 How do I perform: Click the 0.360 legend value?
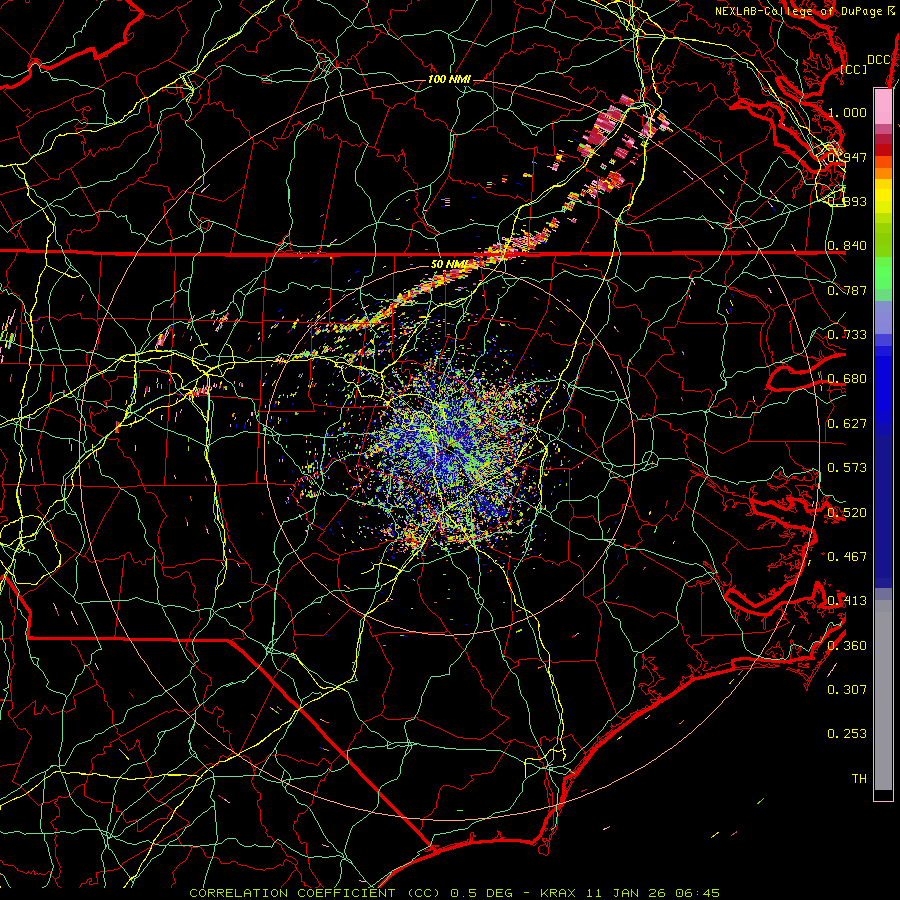click(847, 646)
